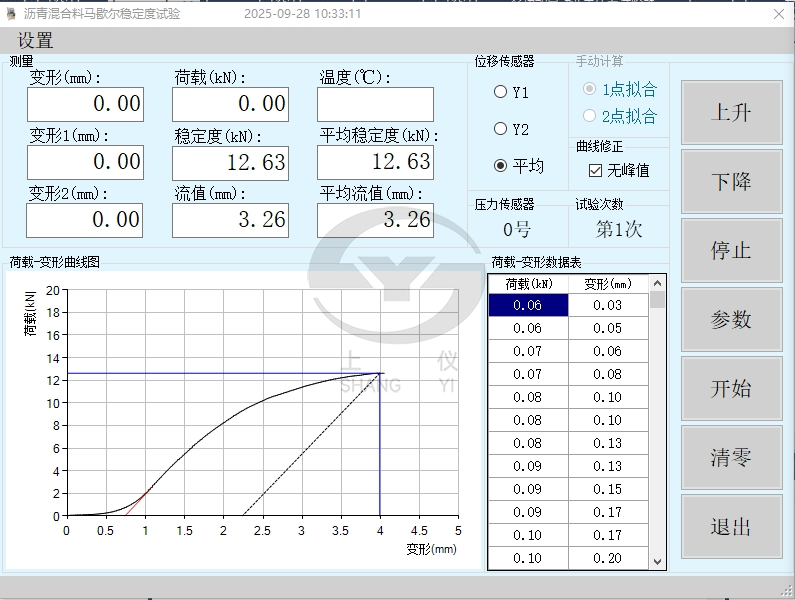
Task: Click the 温度 input field
Action: click(x=376, y=104)
